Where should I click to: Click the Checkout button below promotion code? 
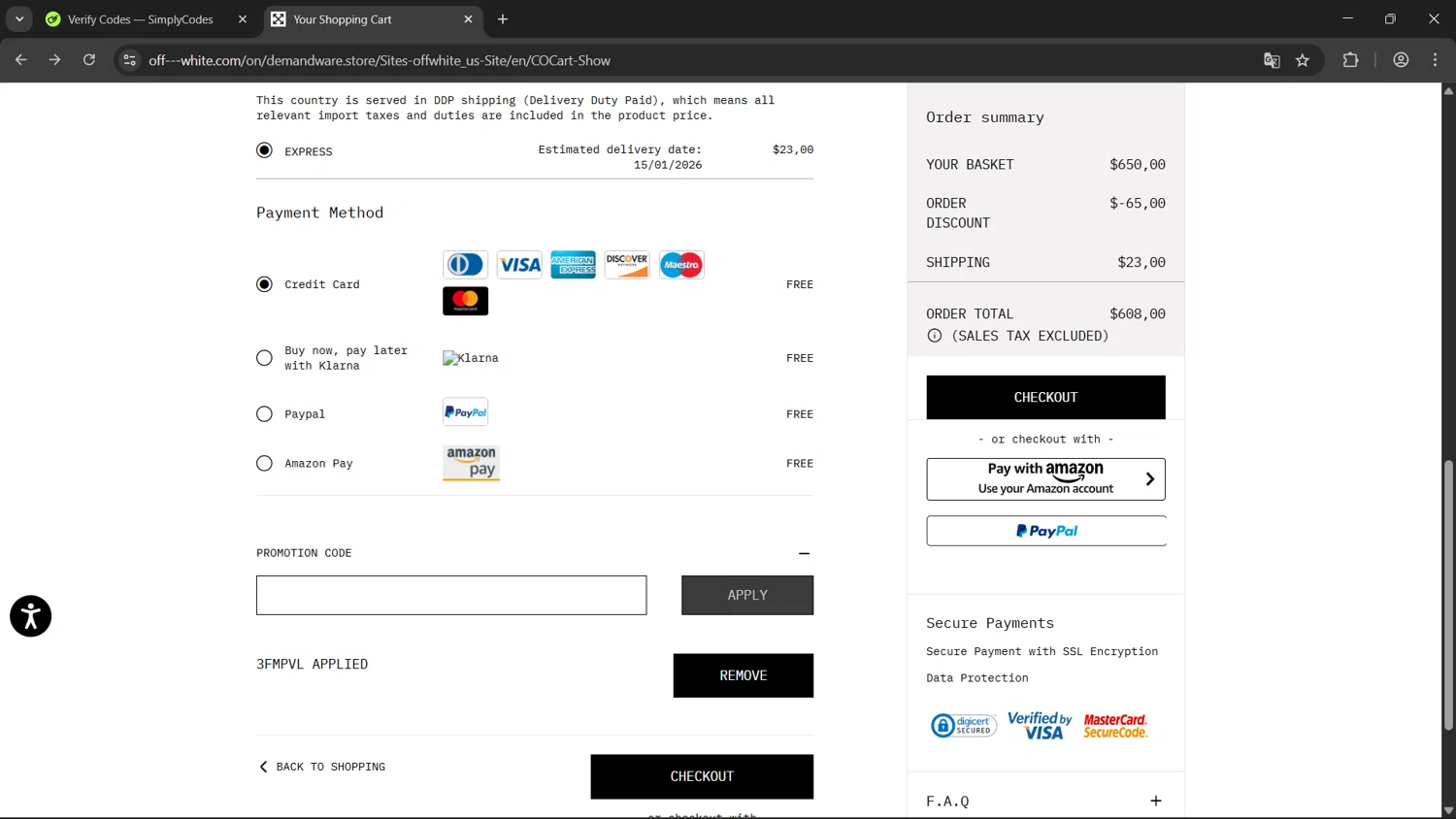[x=702, y=776]
